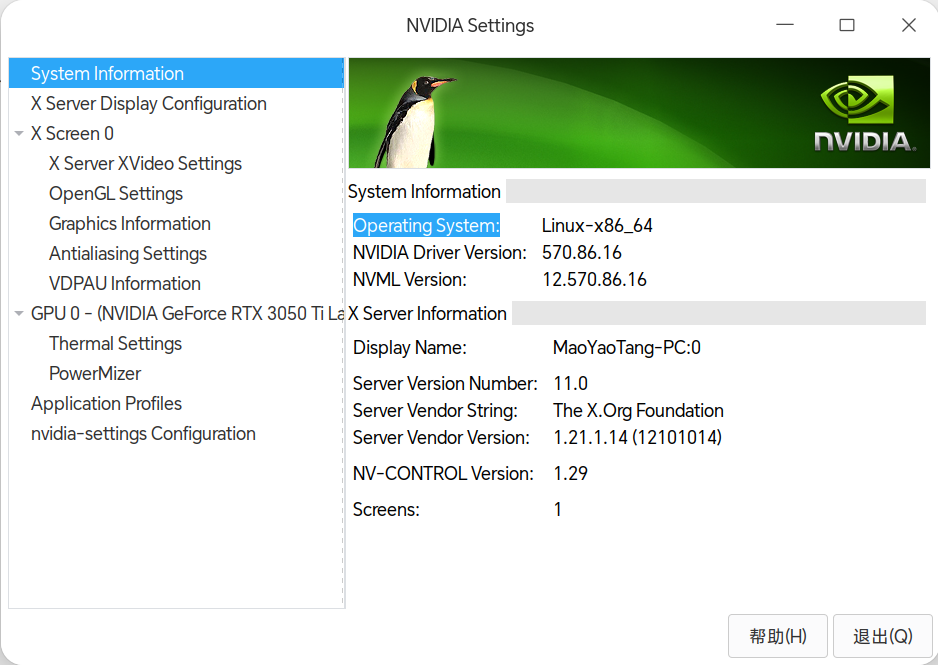Click the Server Vendor String label

coord(436,410)
